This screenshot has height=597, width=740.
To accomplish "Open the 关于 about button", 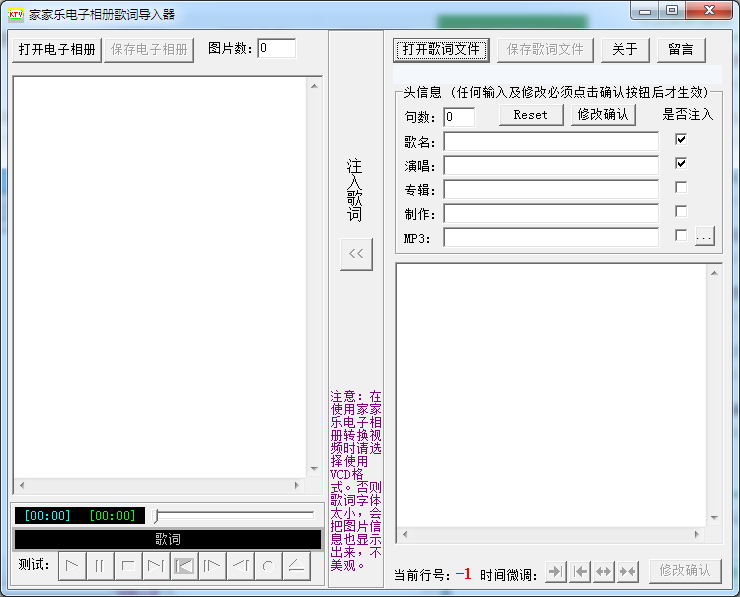I will 625,50.
